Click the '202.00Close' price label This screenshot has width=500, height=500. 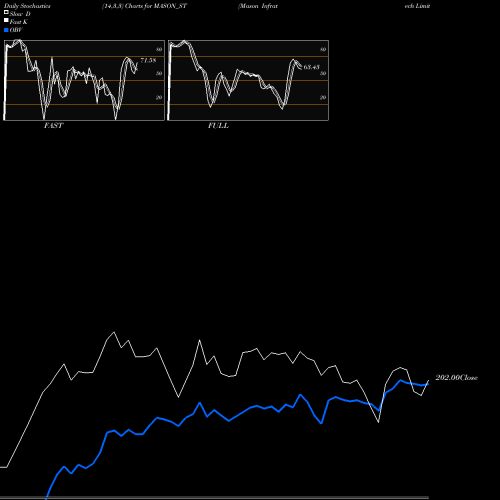[456, 378]
